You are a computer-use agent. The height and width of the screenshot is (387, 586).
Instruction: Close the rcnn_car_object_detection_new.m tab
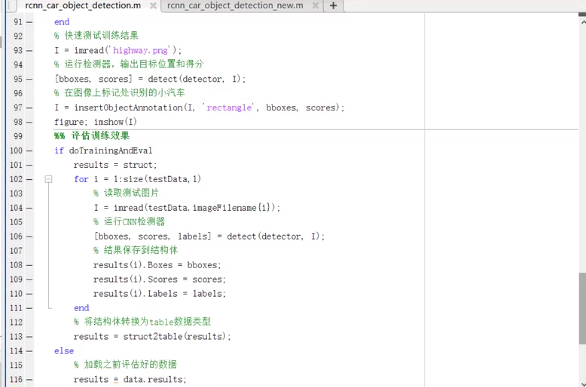tap(315, 6)
